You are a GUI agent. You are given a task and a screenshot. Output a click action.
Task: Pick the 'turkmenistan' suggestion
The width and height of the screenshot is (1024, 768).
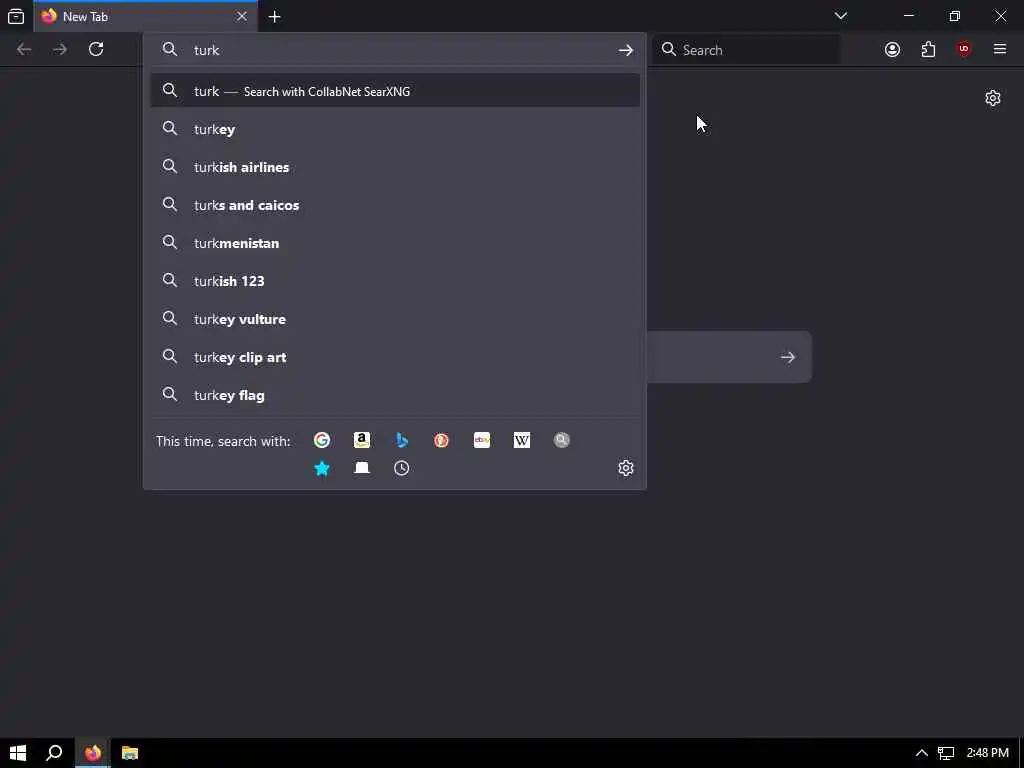[394, 243]
